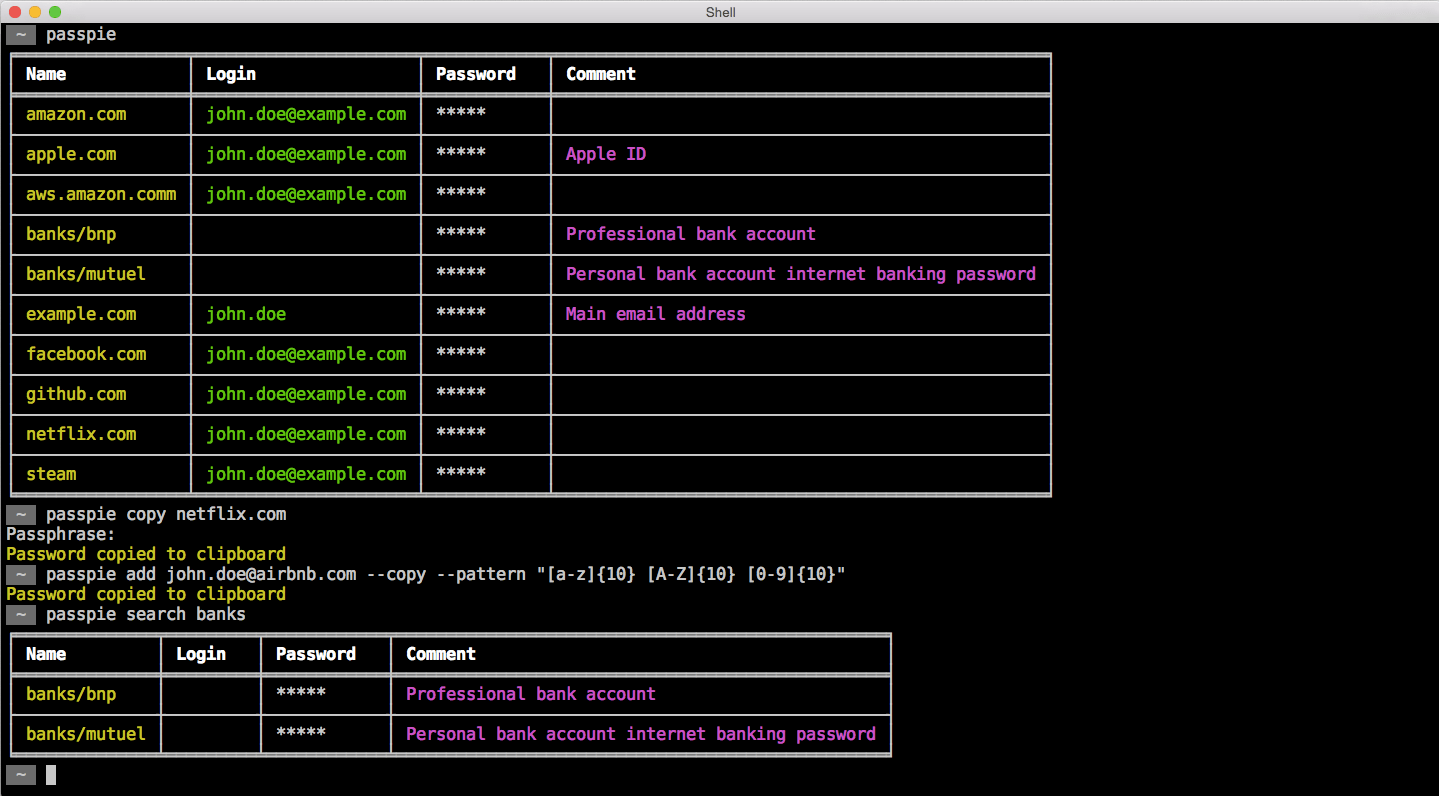Click Comment header of the full table
This screenshot has height=796, width=1439.
click(x=601, y=74)
